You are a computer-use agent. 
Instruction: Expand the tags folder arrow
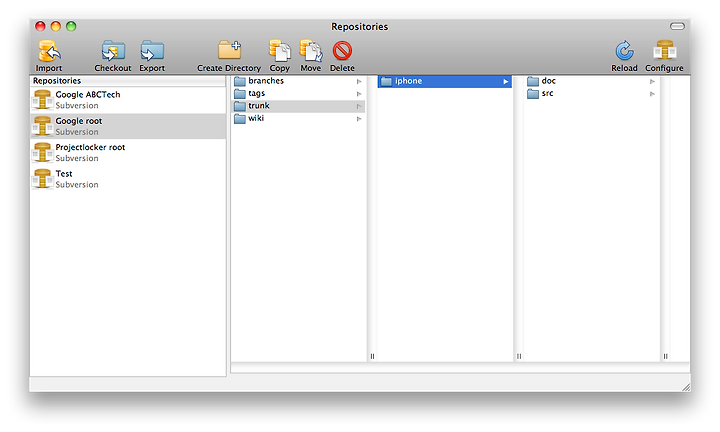pyautogui.click(x=359, y=94)
